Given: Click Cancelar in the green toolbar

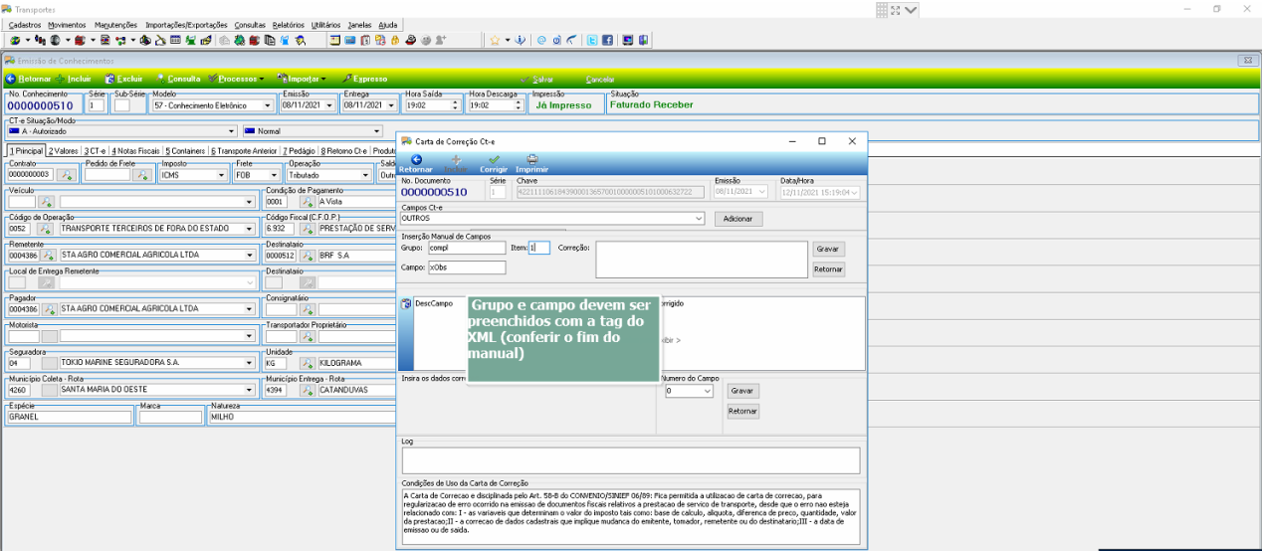Looking at the screenshot, I should (600, 78).
